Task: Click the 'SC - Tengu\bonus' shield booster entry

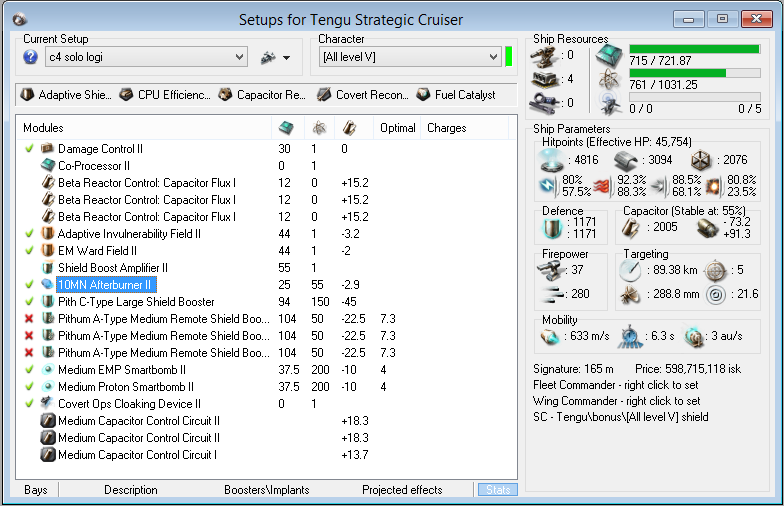Action: coord(620,417)
